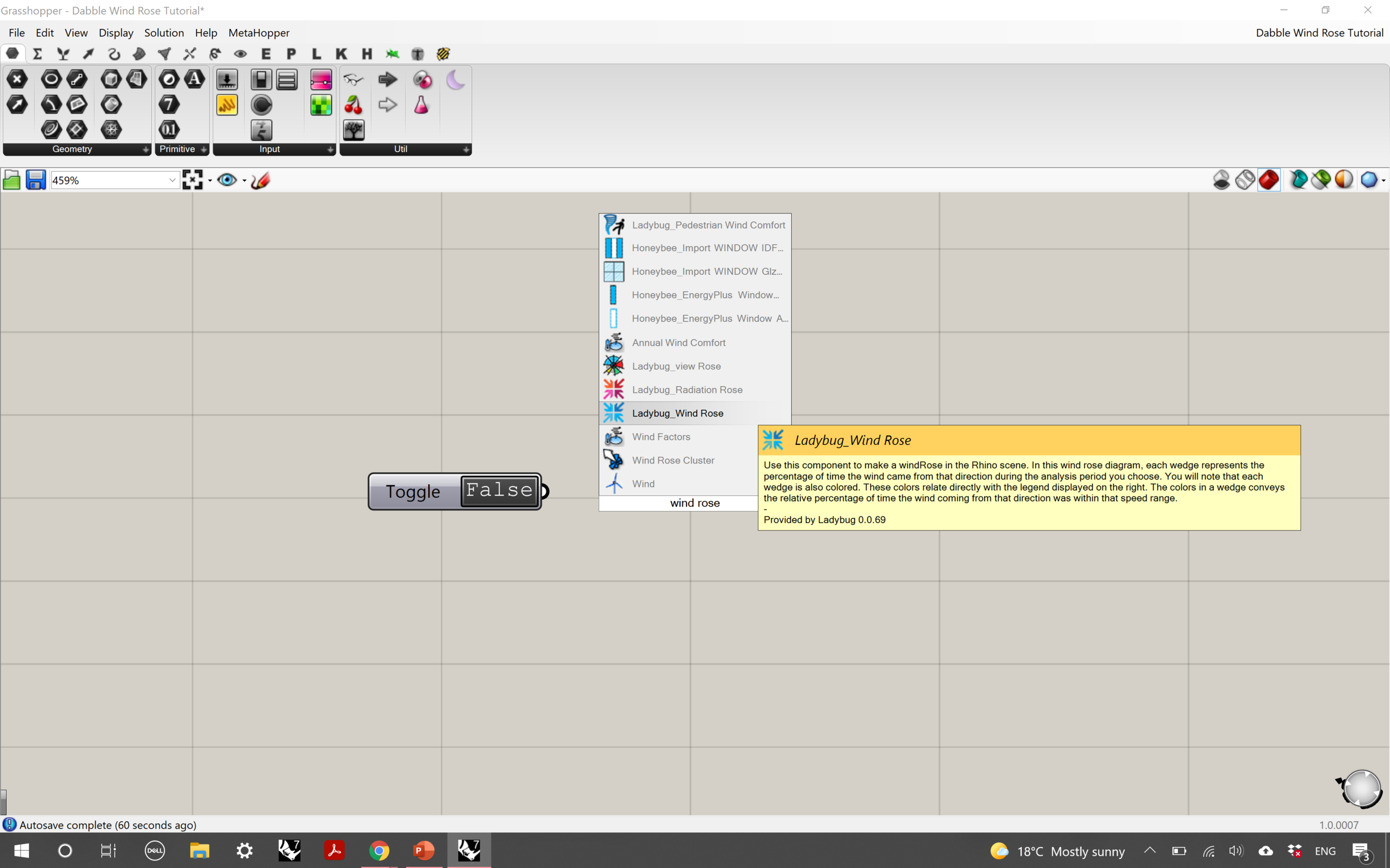Select the Wind Factors component icon
This screenshot has width=1390, height=868.
614,436
